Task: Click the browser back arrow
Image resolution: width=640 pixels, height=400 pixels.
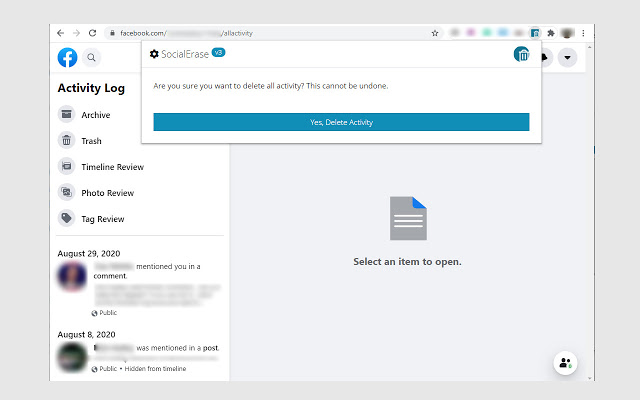Action: pos(61,33)
